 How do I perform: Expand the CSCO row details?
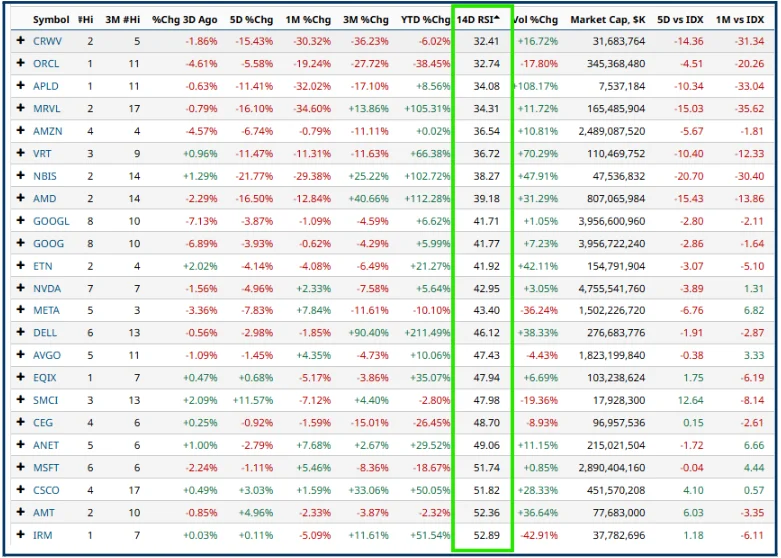pyautogui.click(x=20, y=489)
